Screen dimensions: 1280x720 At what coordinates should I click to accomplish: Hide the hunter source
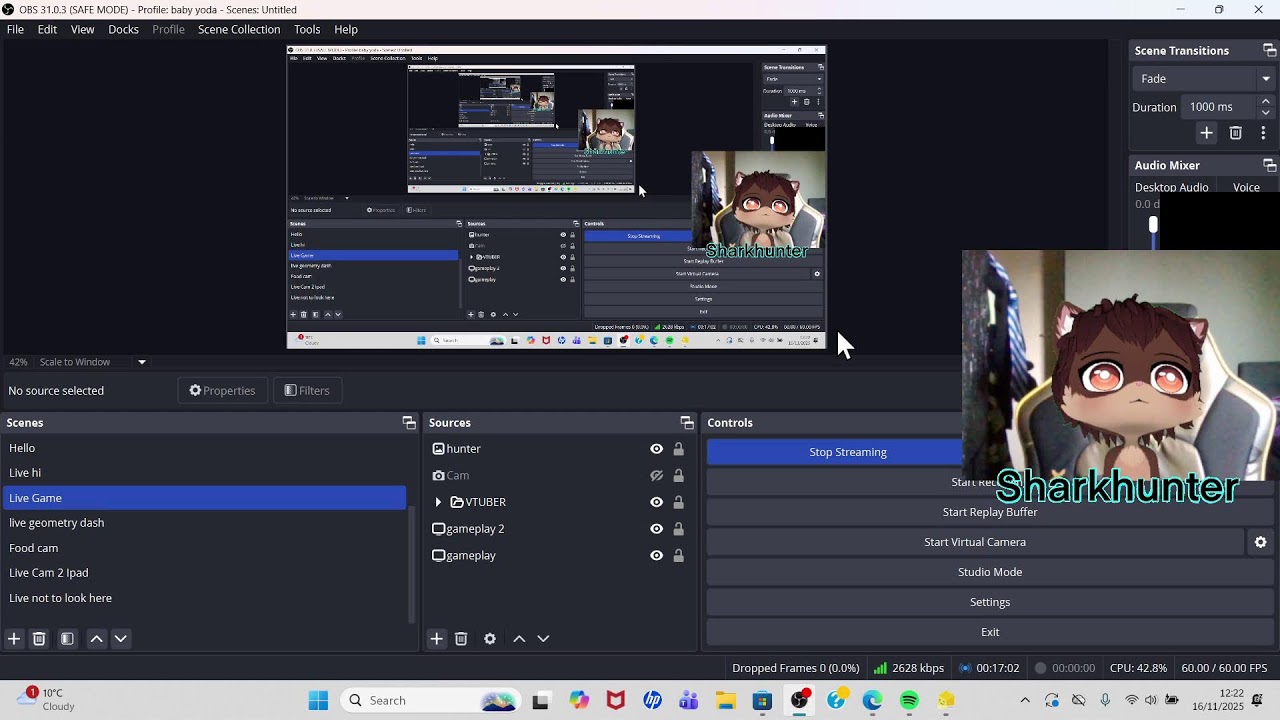coord(656,449)
